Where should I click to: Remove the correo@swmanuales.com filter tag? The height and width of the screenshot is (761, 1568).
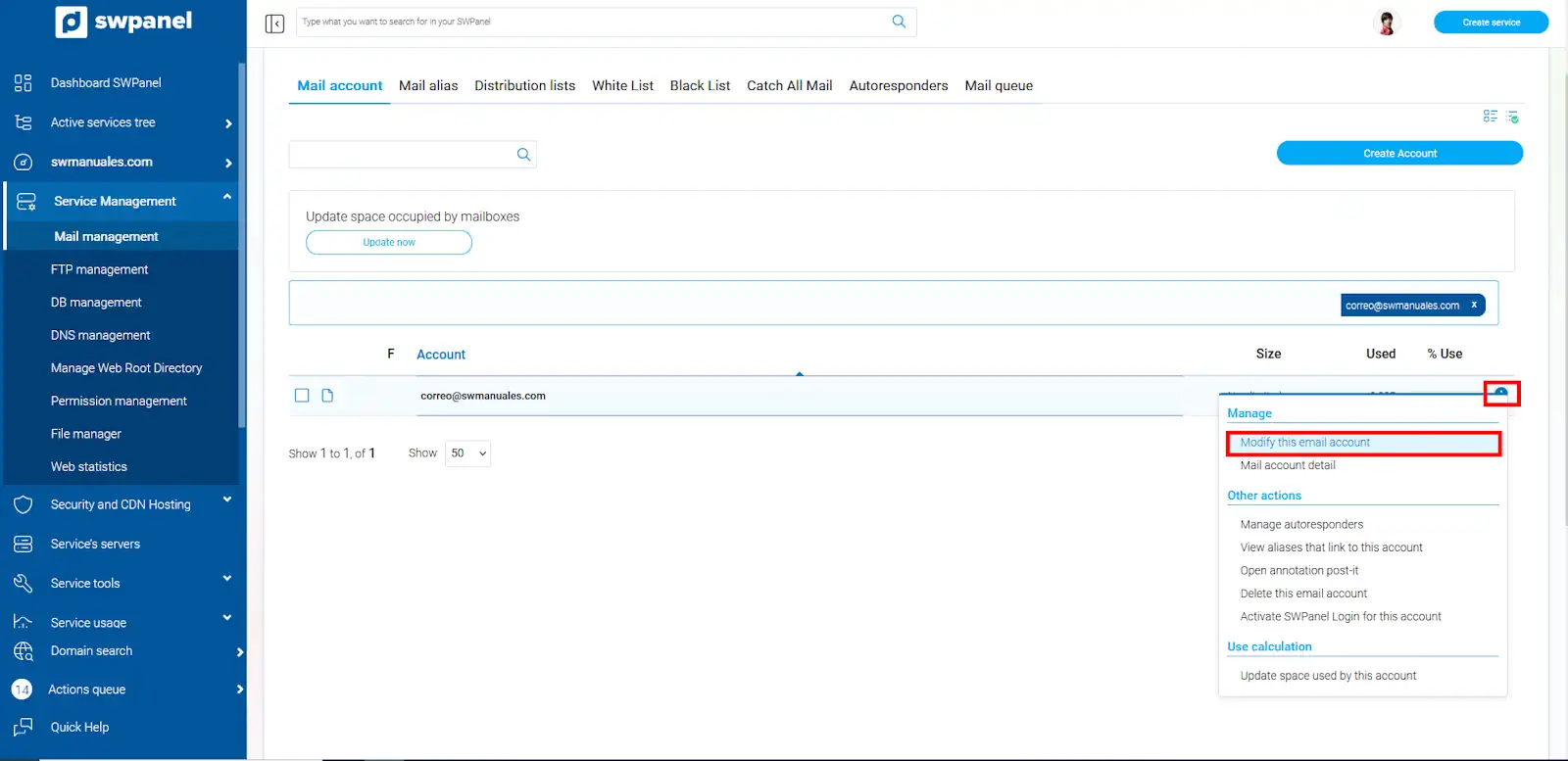tap(1474, 305)
